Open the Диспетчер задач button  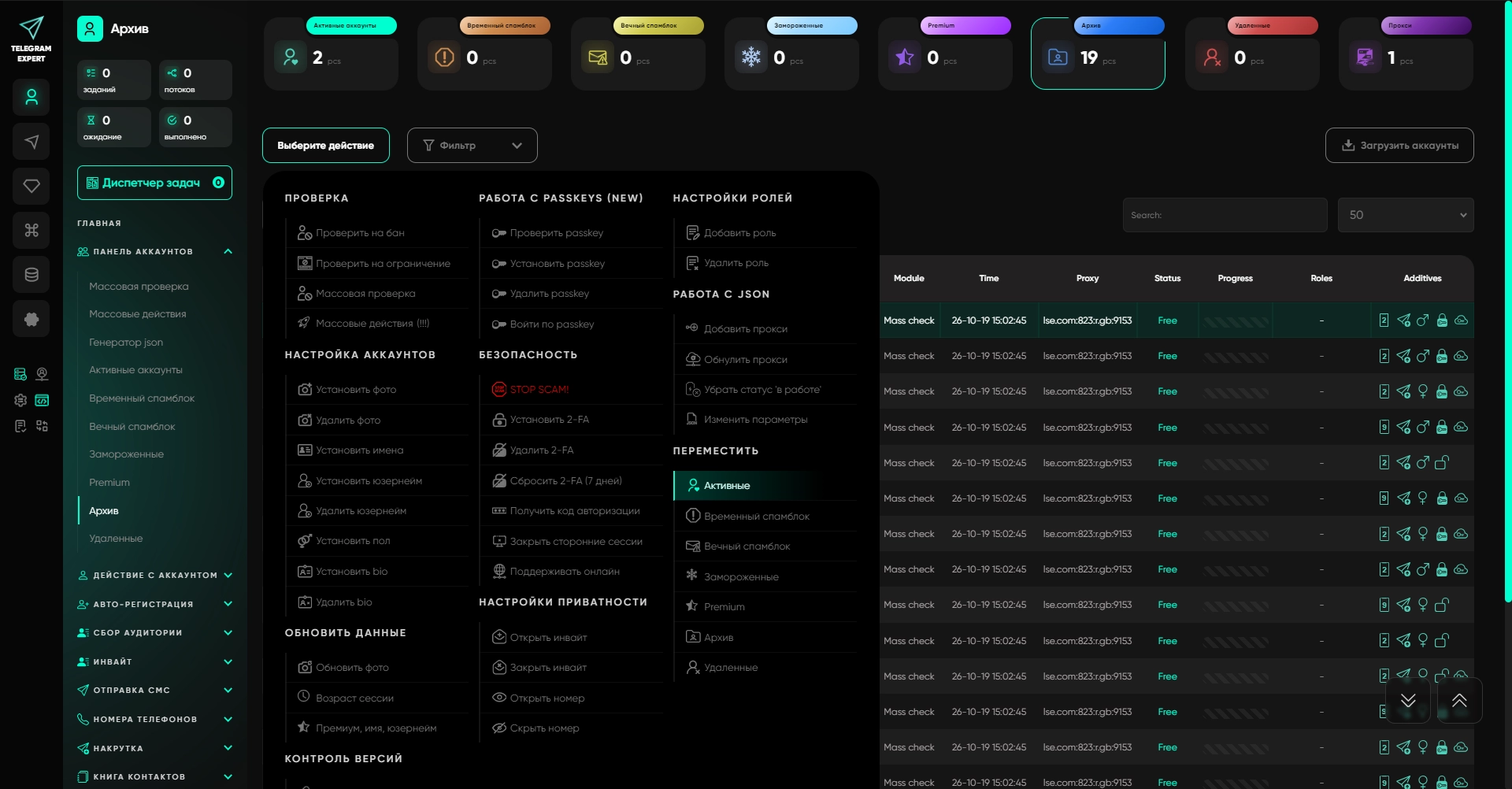155,183
